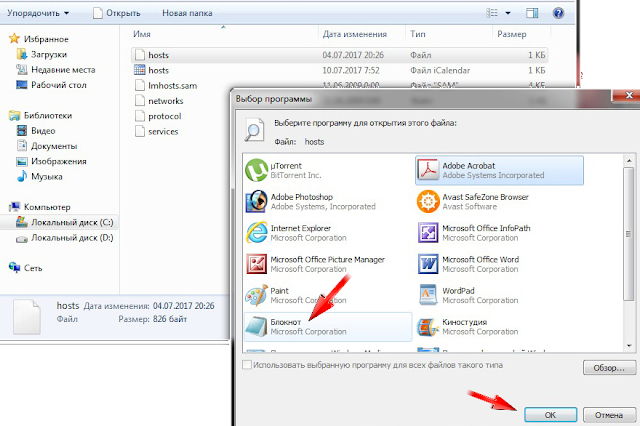Select the Internet Explorer icon
Screen dimensions: 640x426
[256, 233]
